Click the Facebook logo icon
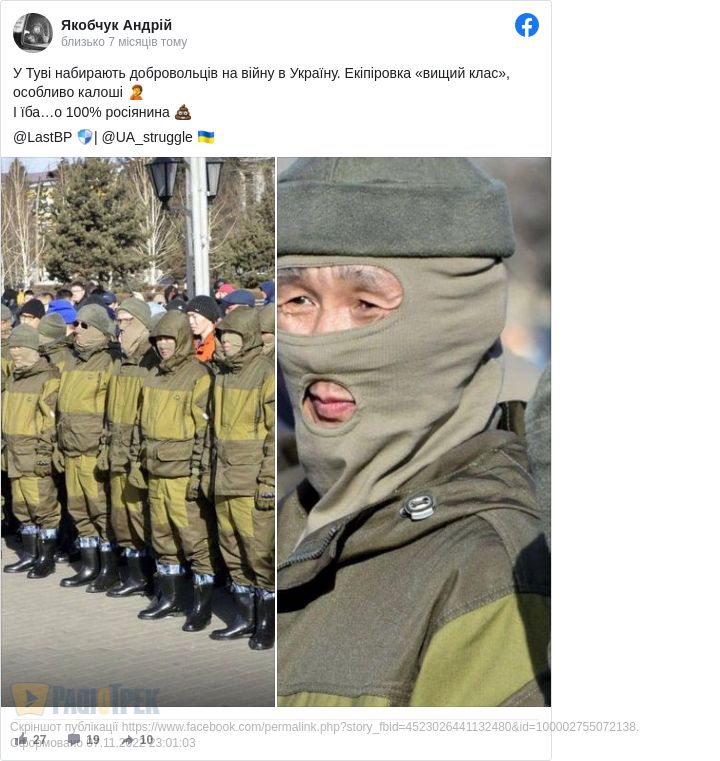 (526, 25)
